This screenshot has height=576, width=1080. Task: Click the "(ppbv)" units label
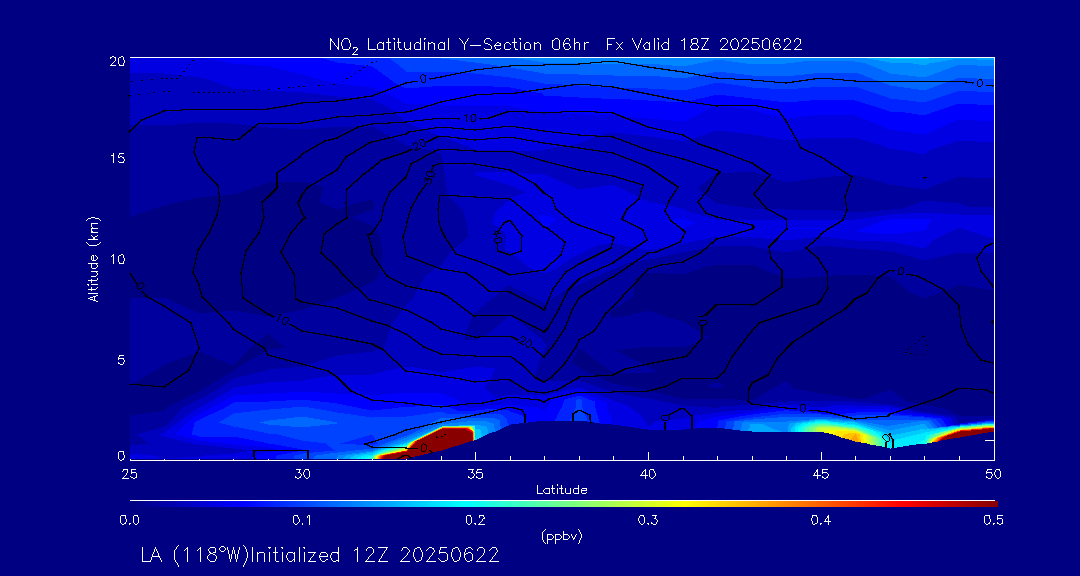(561, 538)
